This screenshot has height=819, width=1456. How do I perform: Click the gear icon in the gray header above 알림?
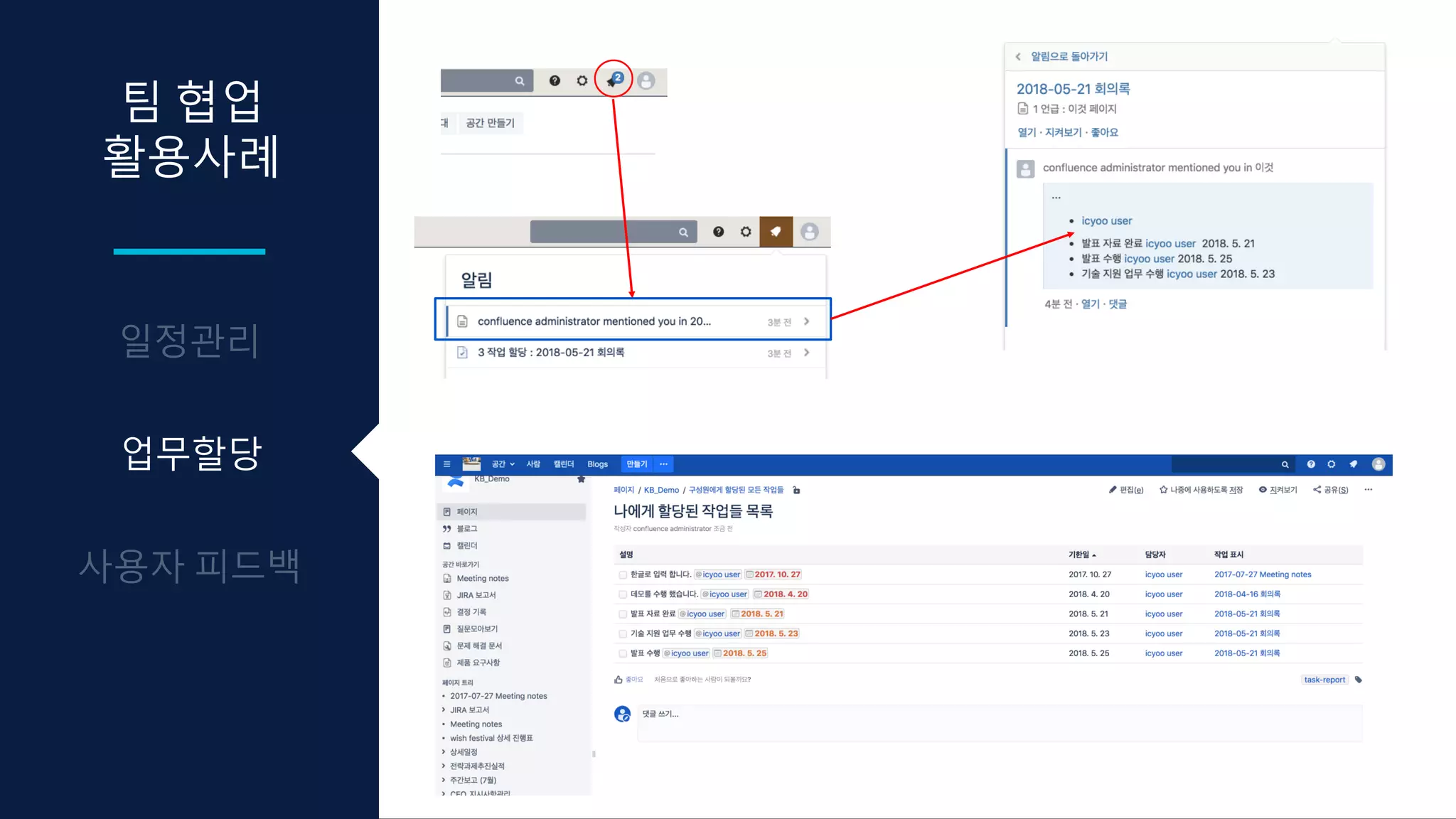coord(746,232)
